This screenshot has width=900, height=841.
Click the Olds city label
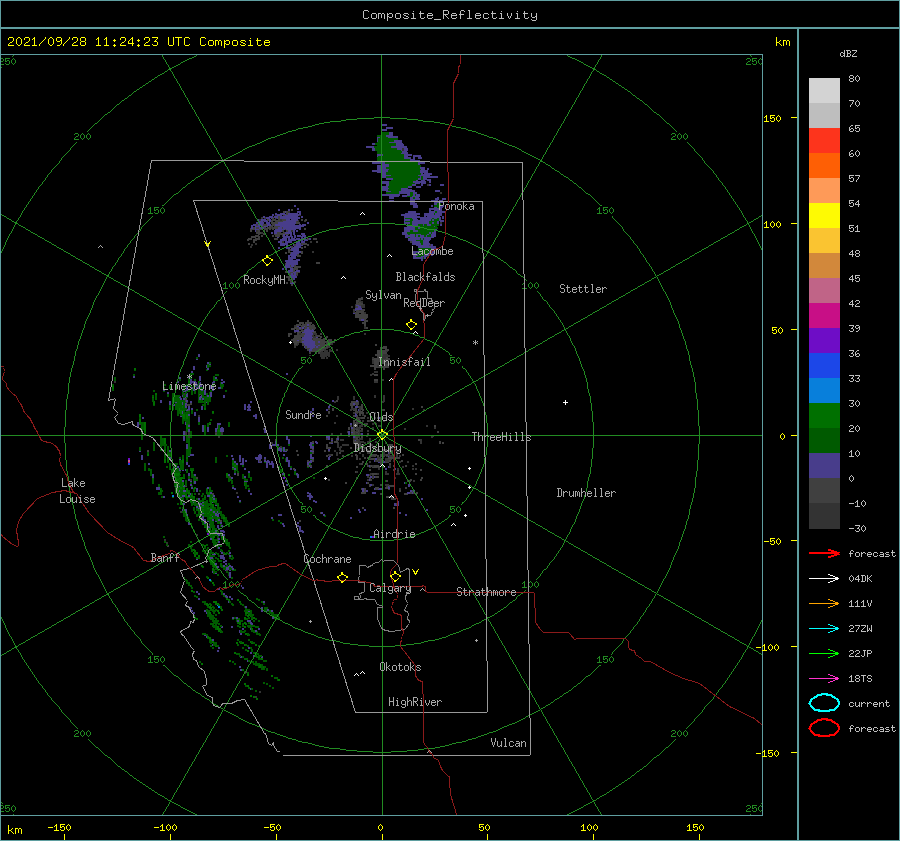pyautogui.click(x=381, y=416)
